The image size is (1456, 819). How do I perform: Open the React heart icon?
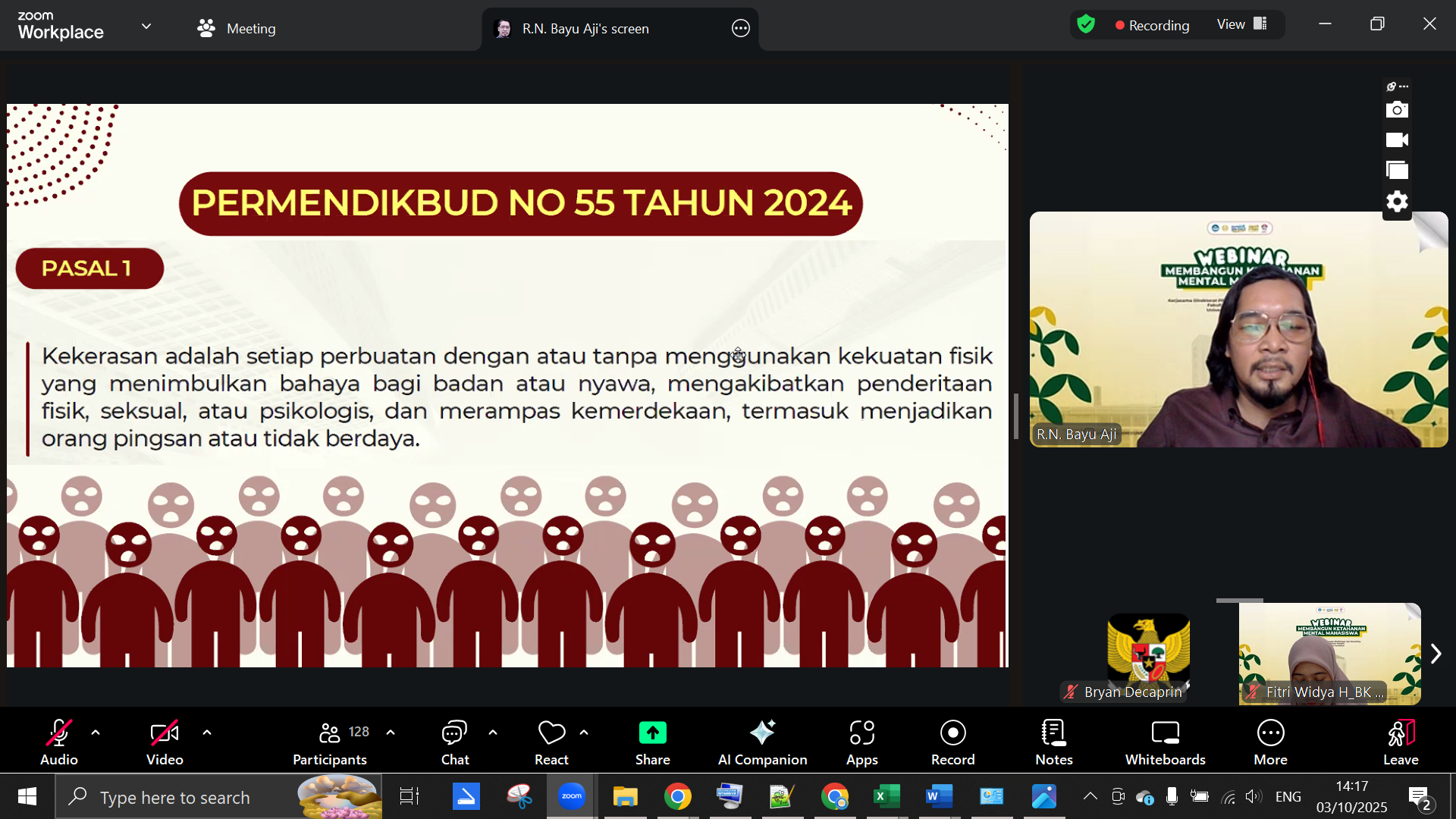tap(551, 733)
